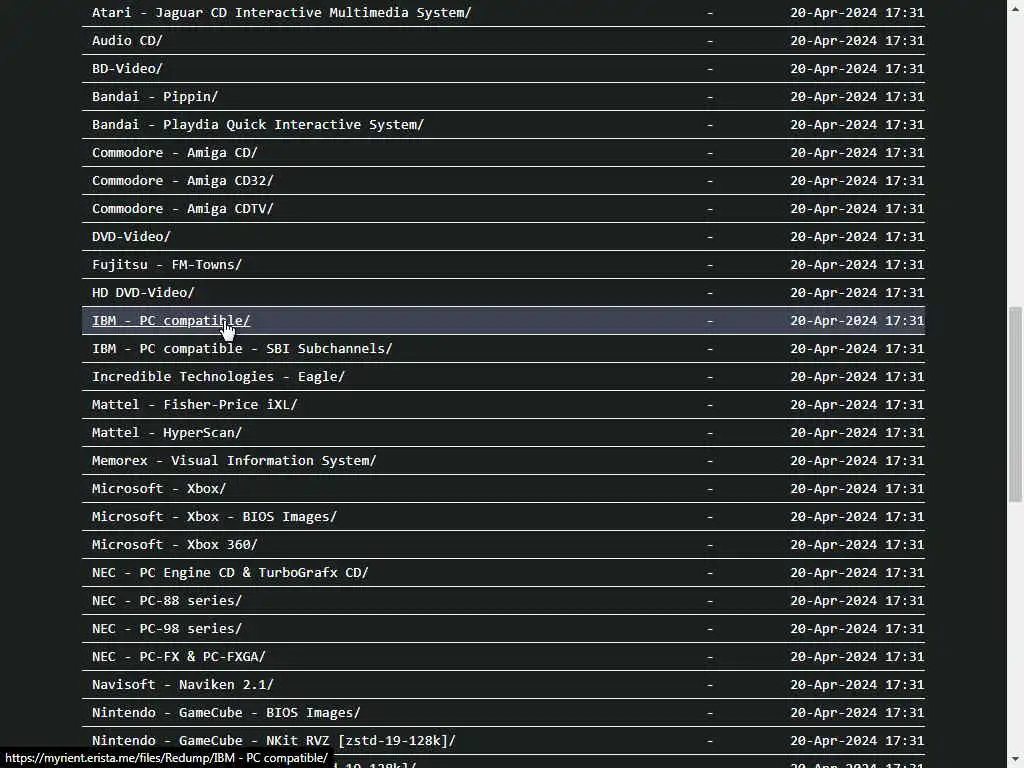Open Microsoft - Xbox - BIOS Images/ folder
Viewport: 1024px width, 768px height.
(215, 517)
